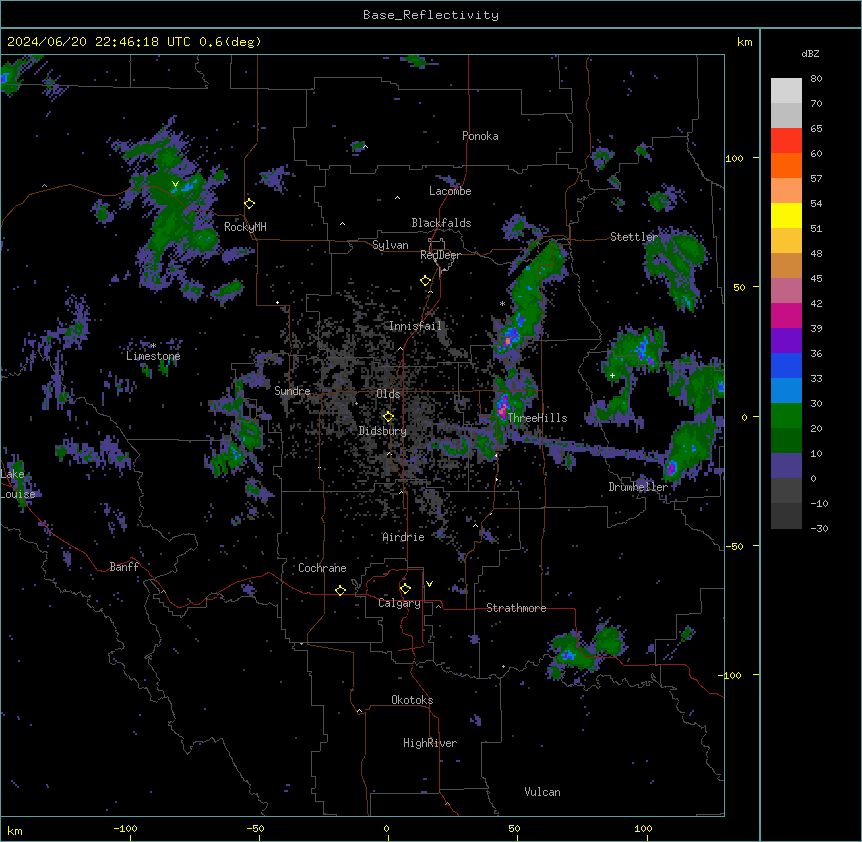Image resolution: width=862 pixels, height=842 pixels.
Task: Click the km unit label at top right
Action: [744, 42]
